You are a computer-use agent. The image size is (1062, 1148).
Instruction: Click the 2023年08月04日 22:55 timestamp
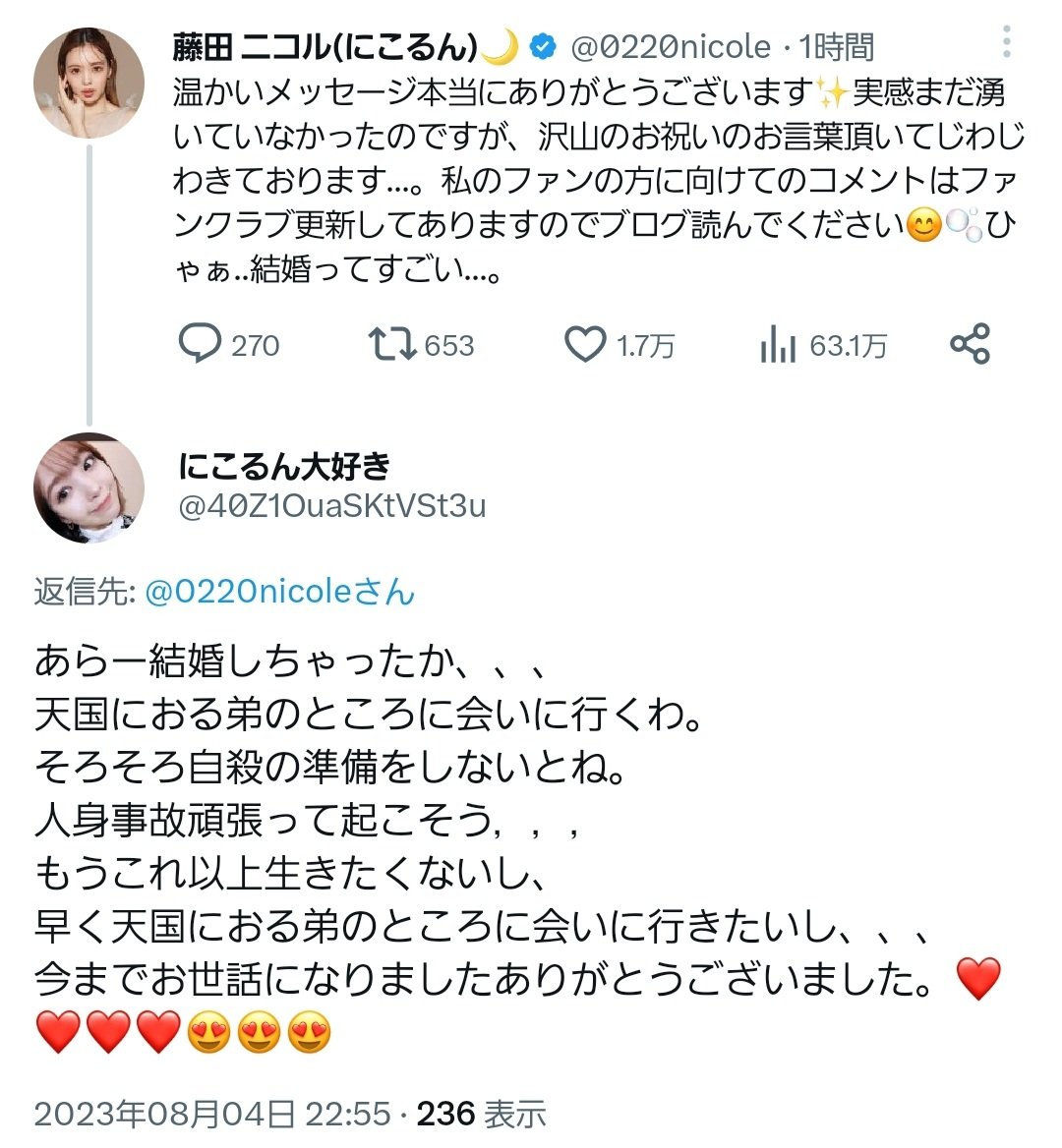click(x=212, y=1114)
